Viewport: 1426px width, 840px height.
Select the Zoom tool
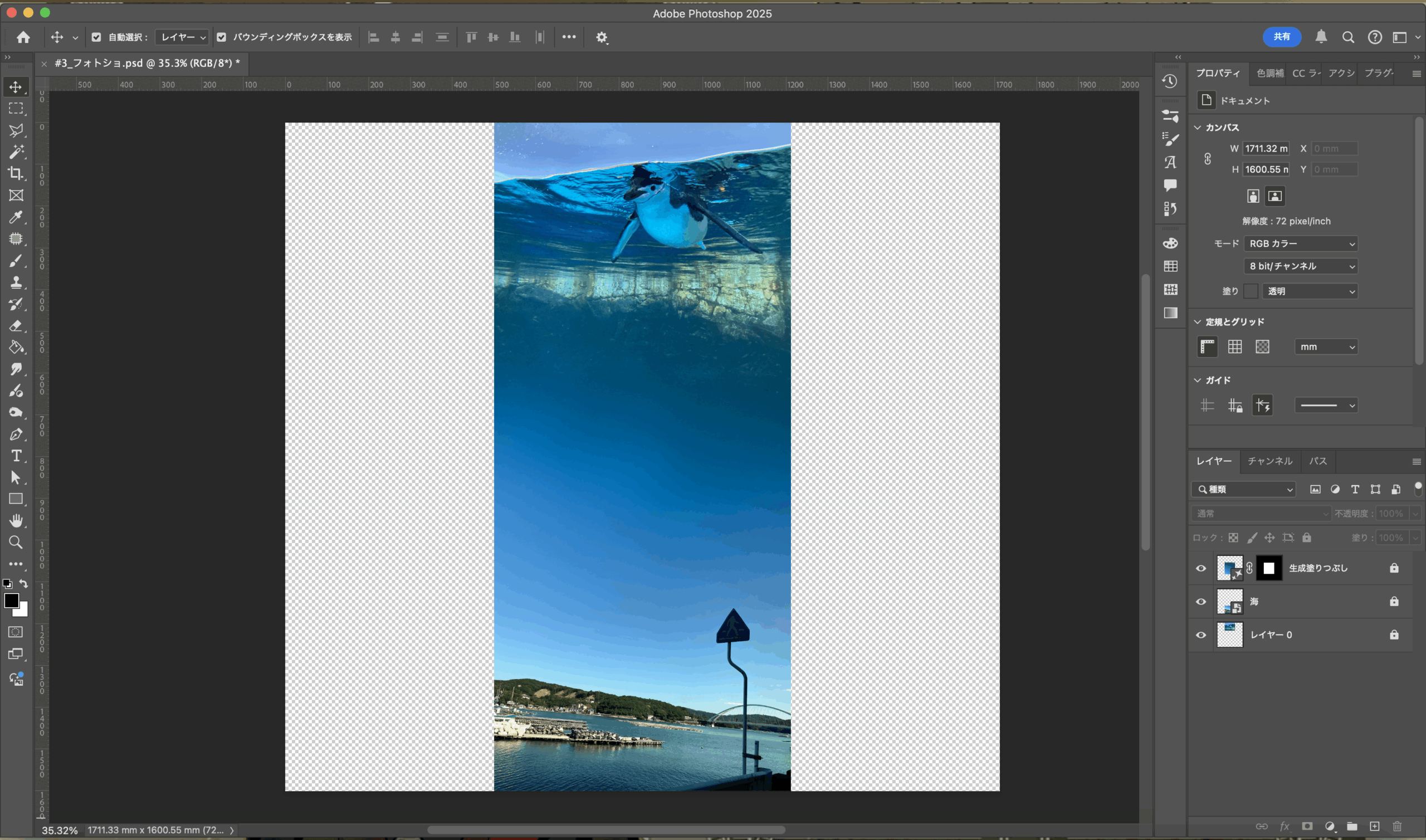point(16,542)
